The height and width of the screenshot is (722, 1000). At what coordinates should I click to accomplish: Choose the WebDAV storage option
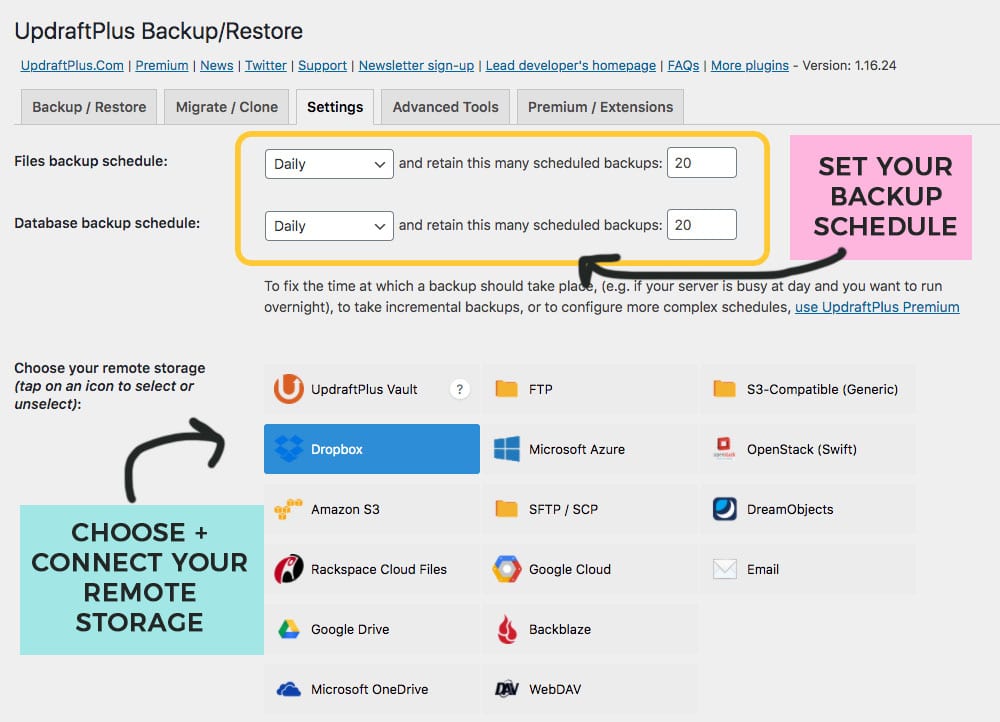click(x=590, y=689)
